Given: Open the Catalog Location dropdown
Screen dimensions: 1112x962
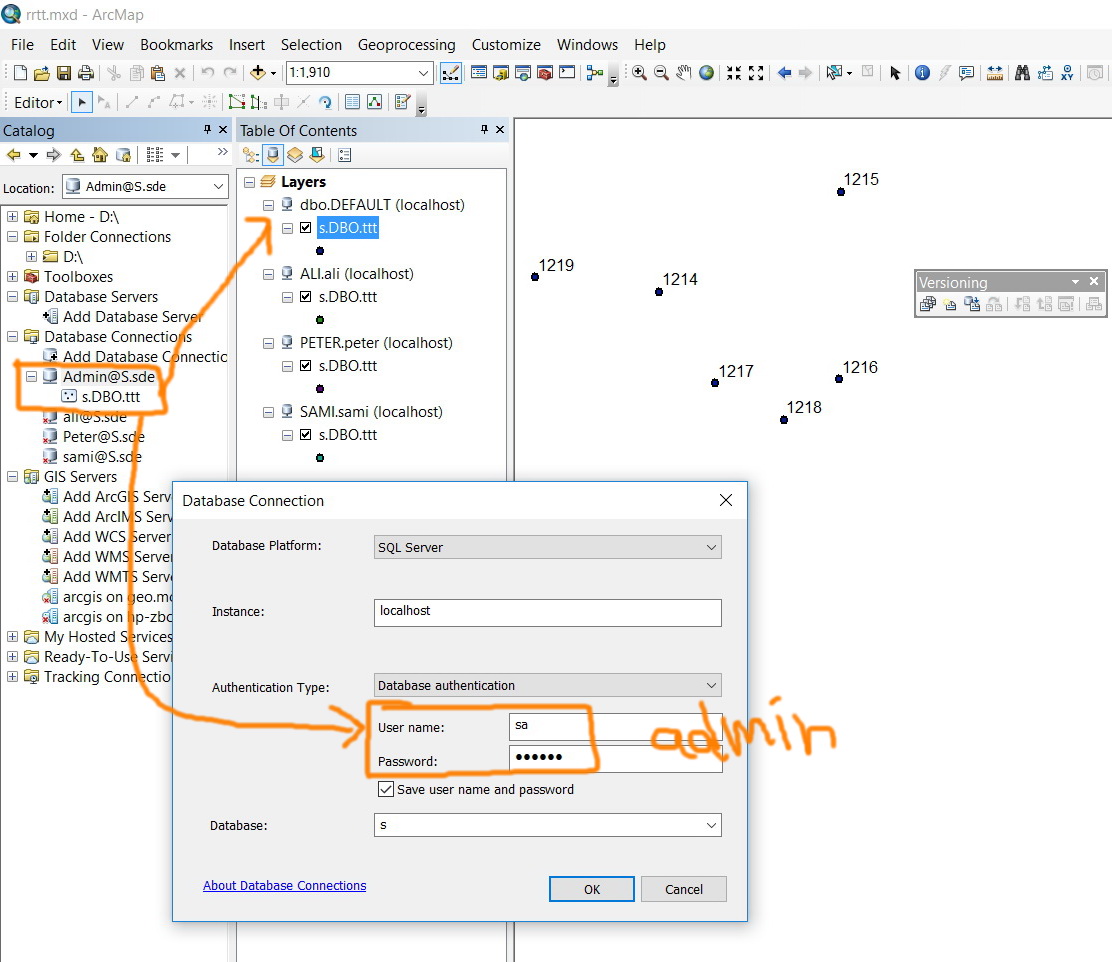Looking at the screenshot, I should 218,187.
